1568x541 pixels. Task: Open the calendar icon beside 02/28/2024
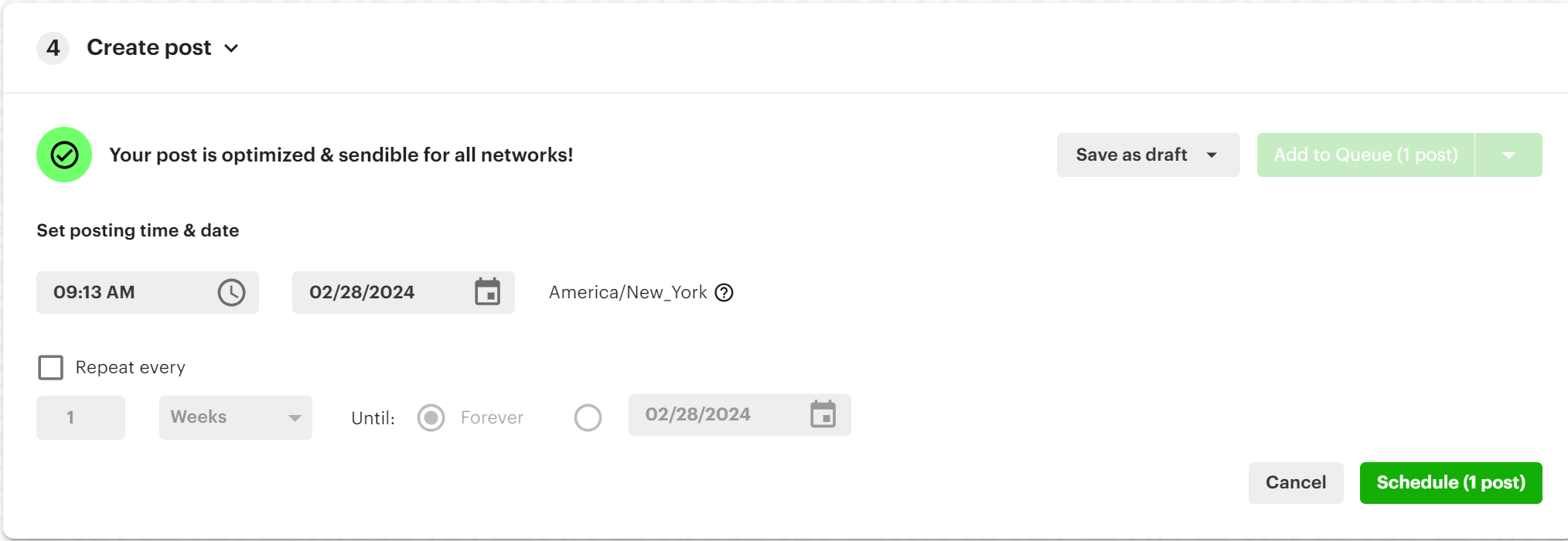pyautogui.click(x=487, y=292)
